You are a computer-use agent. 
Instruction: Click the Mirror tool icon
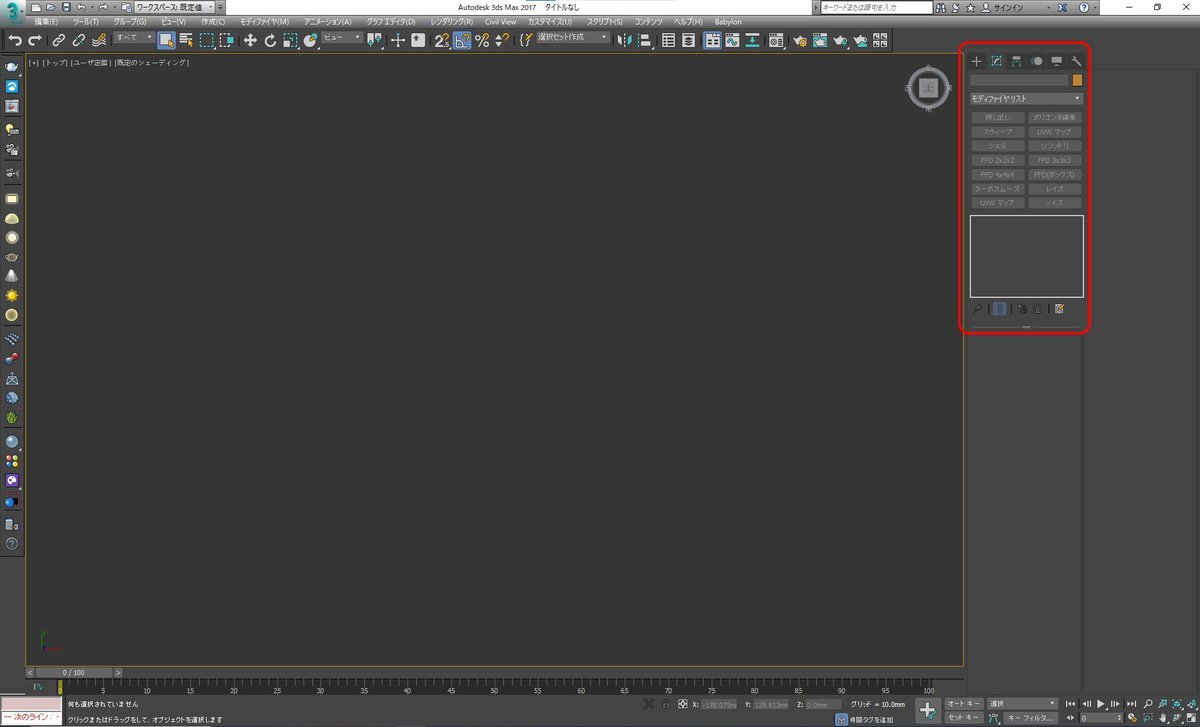click(625, 41)
